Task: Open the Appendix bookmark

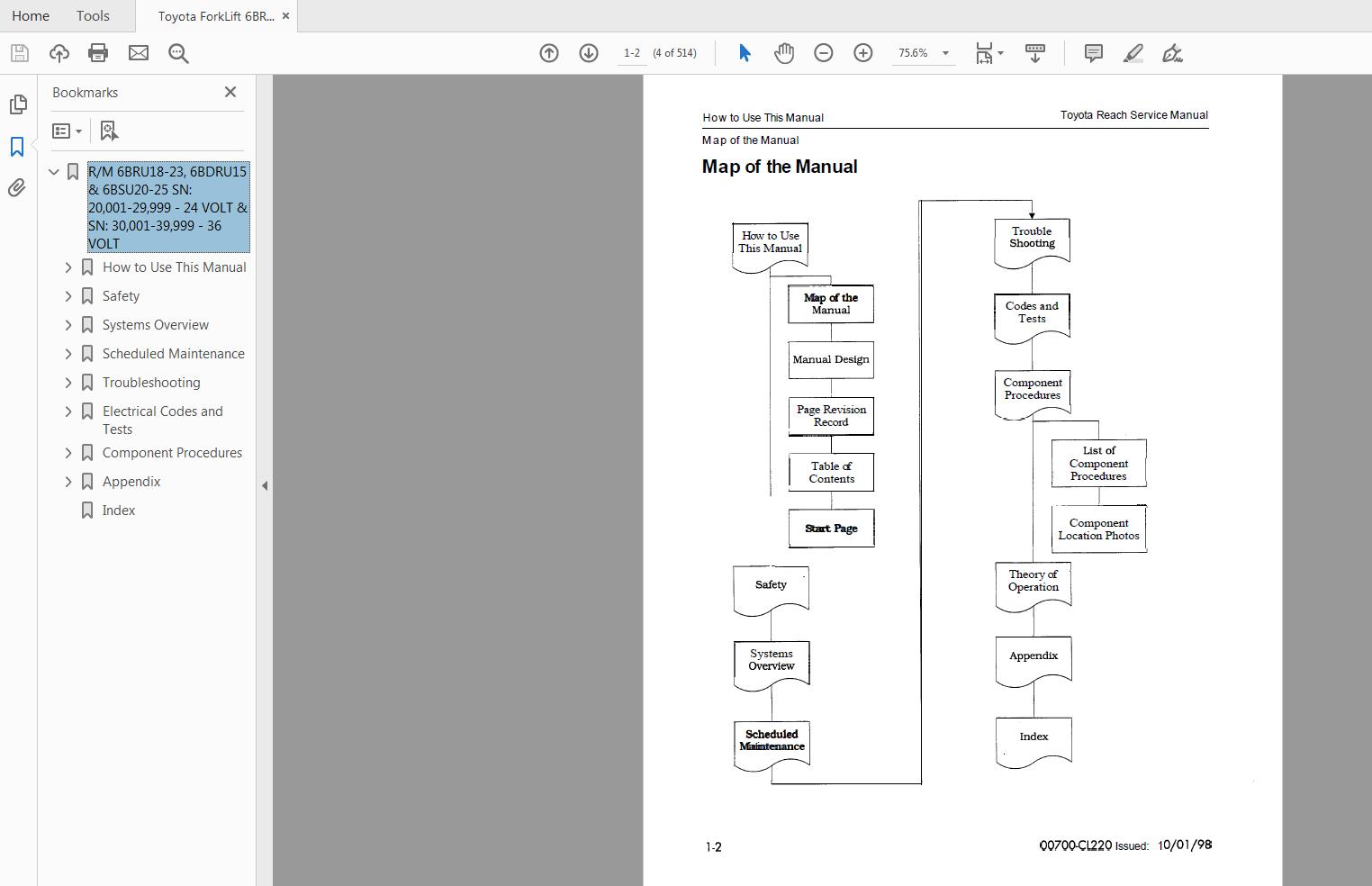Action: pyautogui.click(x=131, y=482)
